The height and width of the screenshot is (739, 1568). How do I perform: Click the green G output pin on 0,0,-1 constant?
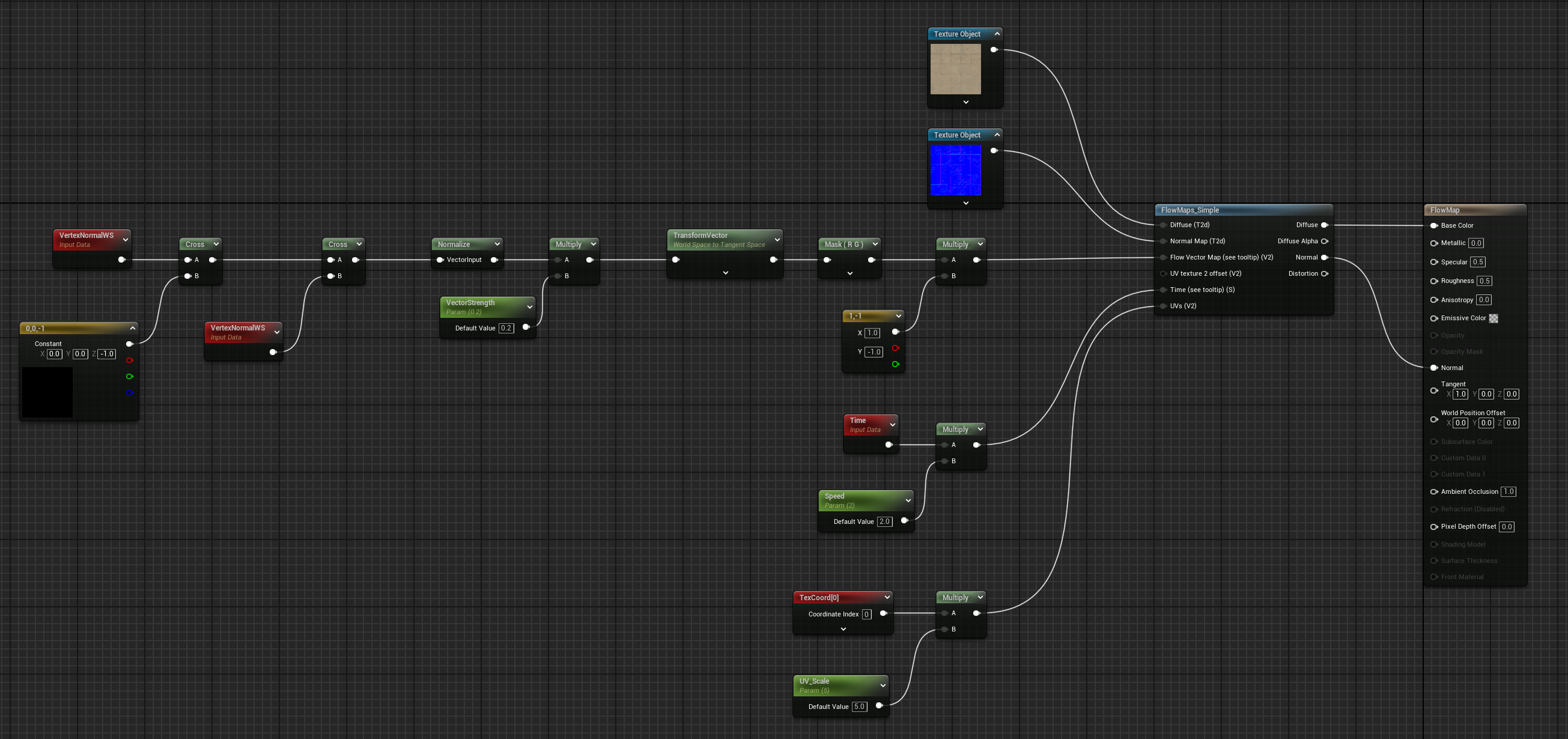129,377
